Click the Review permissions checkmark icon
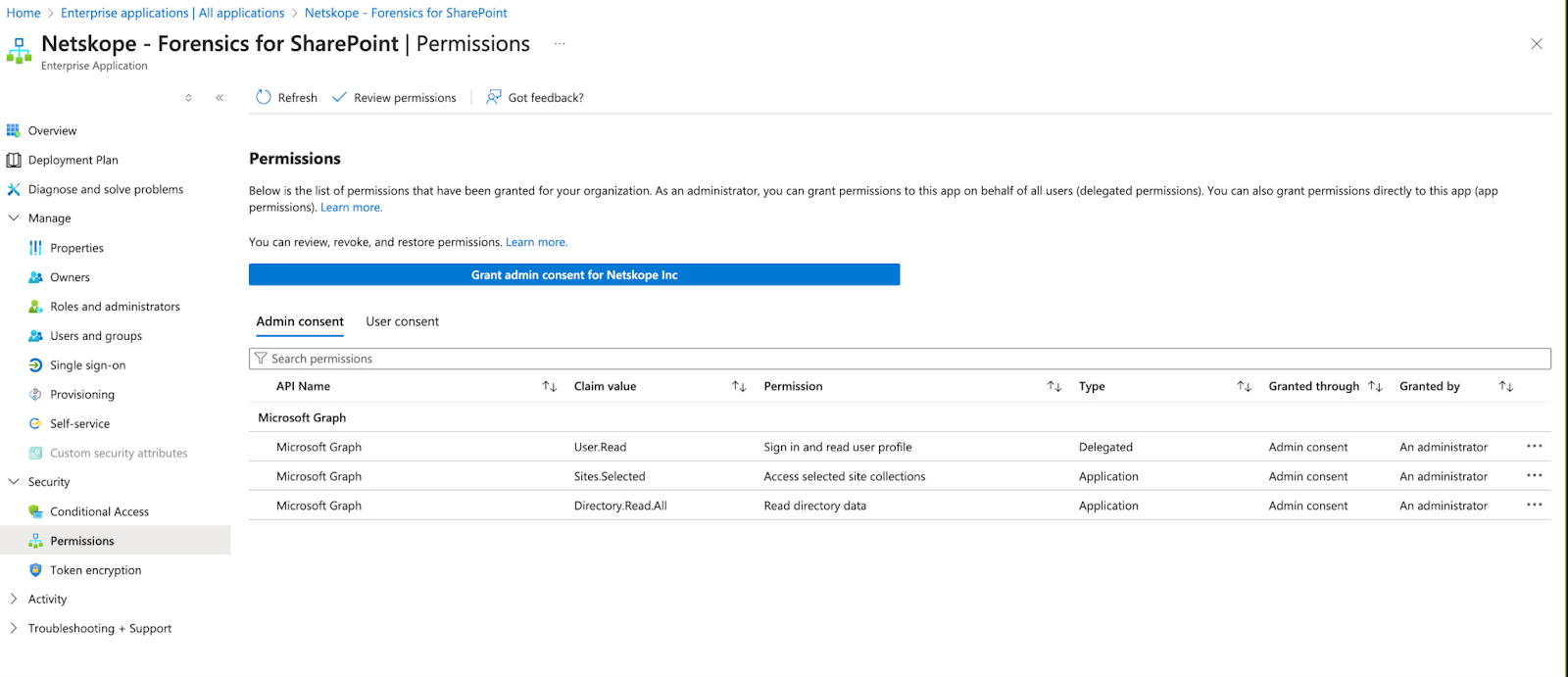This screenshot has height=677, width=1568. pyautogui.click(x=339, y=97)
